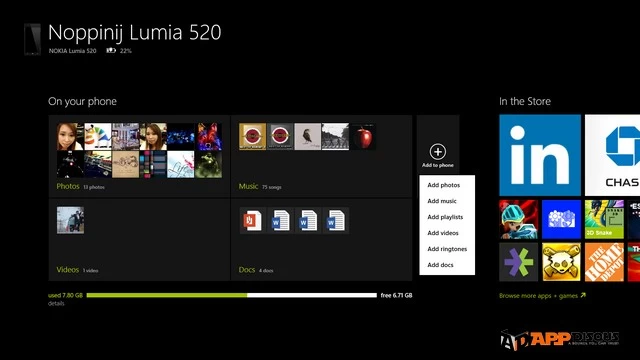Image resolution: width=640 pixels, height=360 pixels.
Task: Open the yellow skull game tile
Action: [561, 262]
